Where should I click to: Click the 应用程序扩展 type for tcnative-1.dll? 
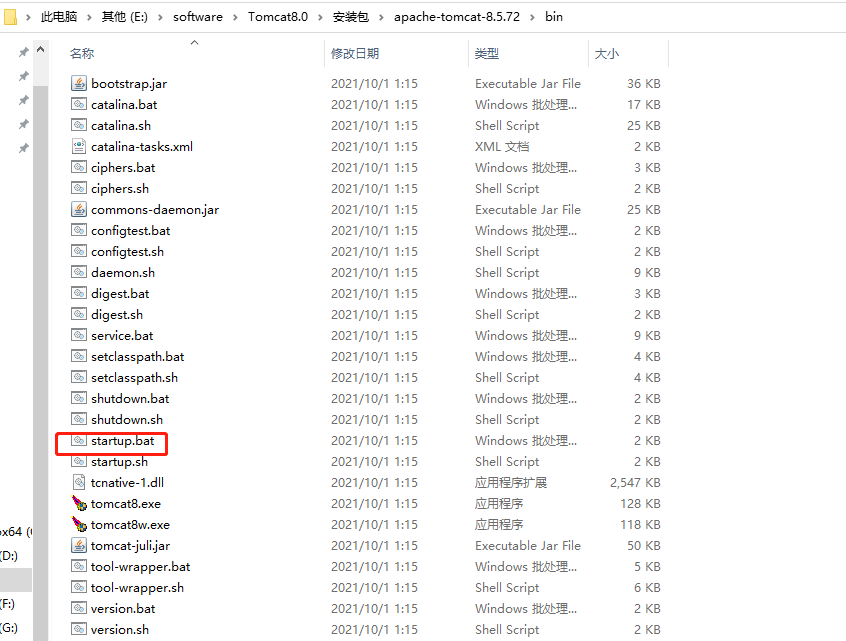510,482
